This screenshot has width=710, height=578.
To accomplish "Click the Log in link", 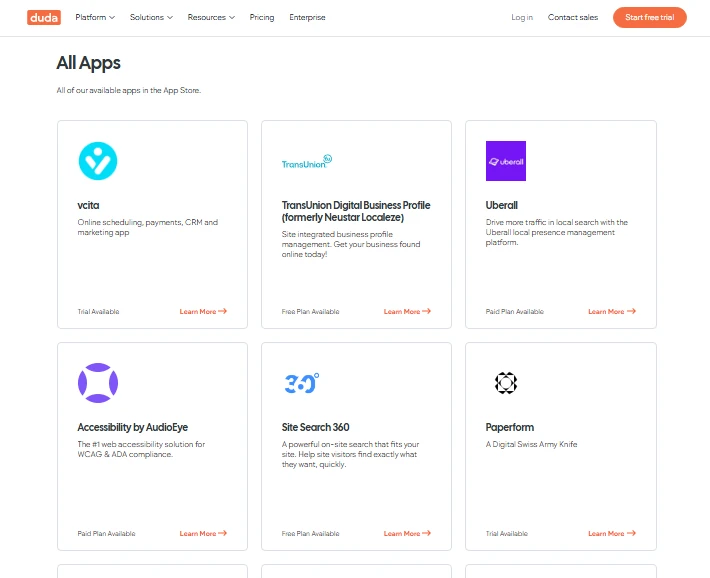I will [522, 17].
